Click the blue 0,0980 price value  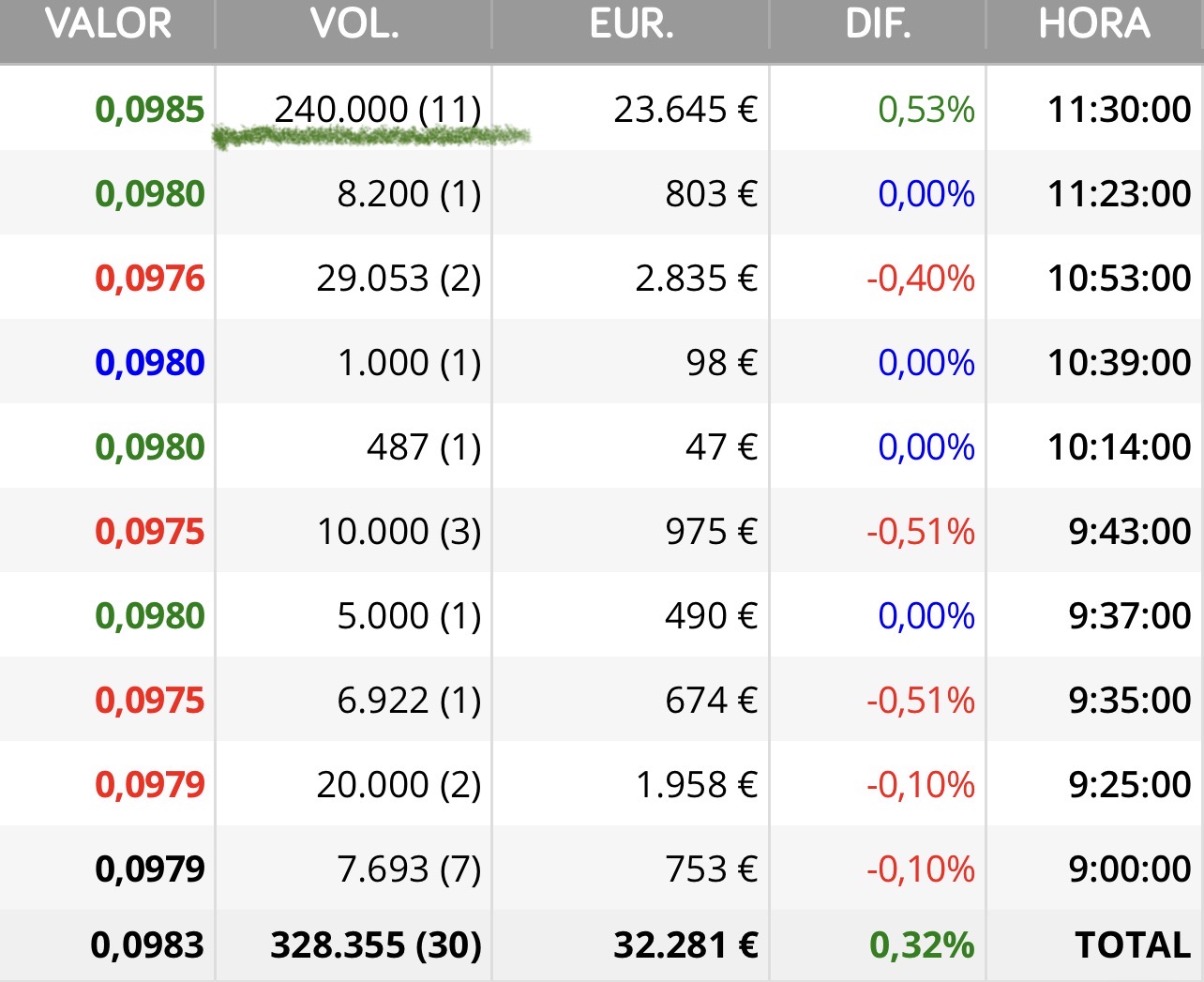click(150, 363)
